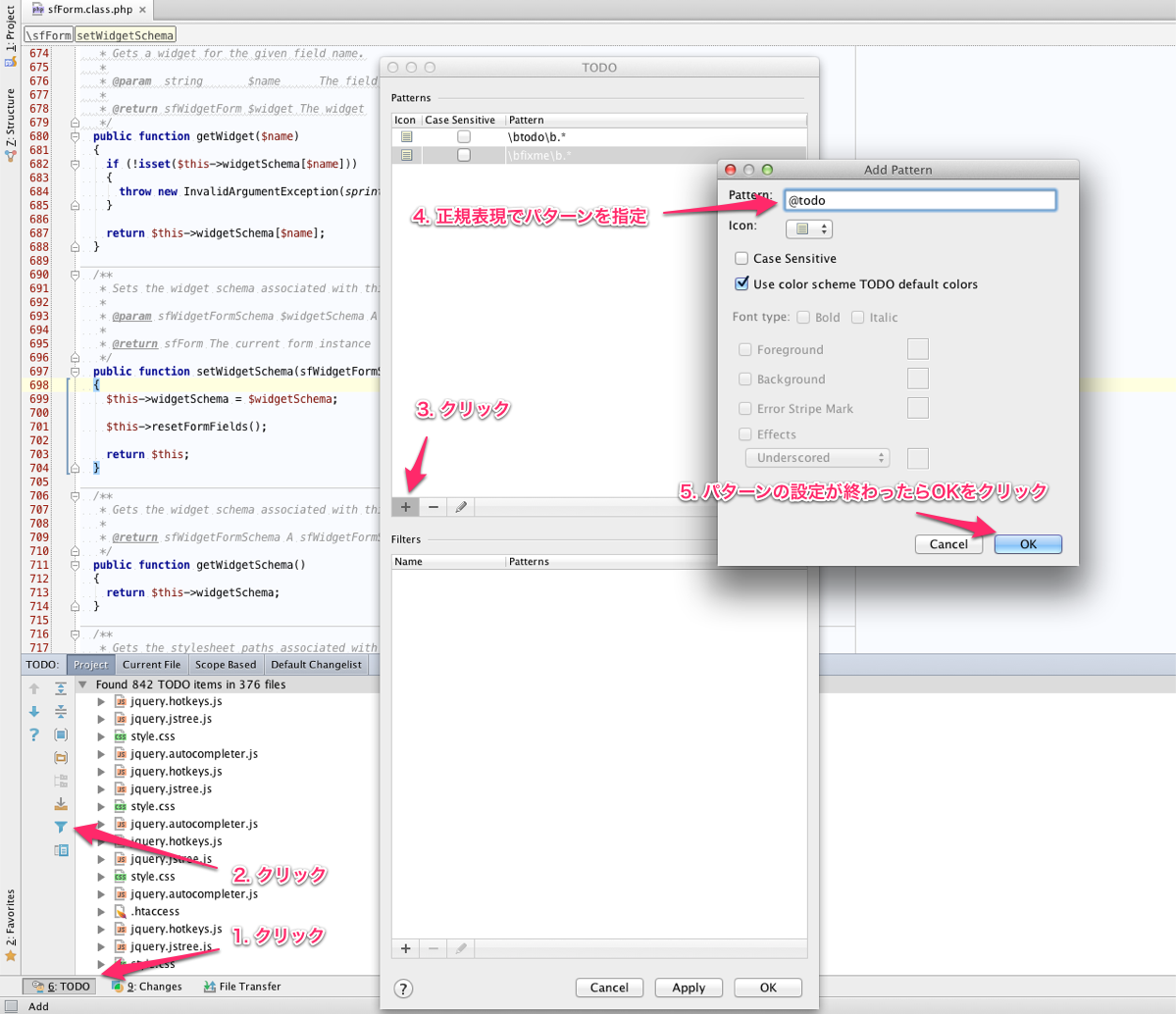Click the round help button in TODO dialog
The height and width of the screenshot is (1014, 1176).
403,989
